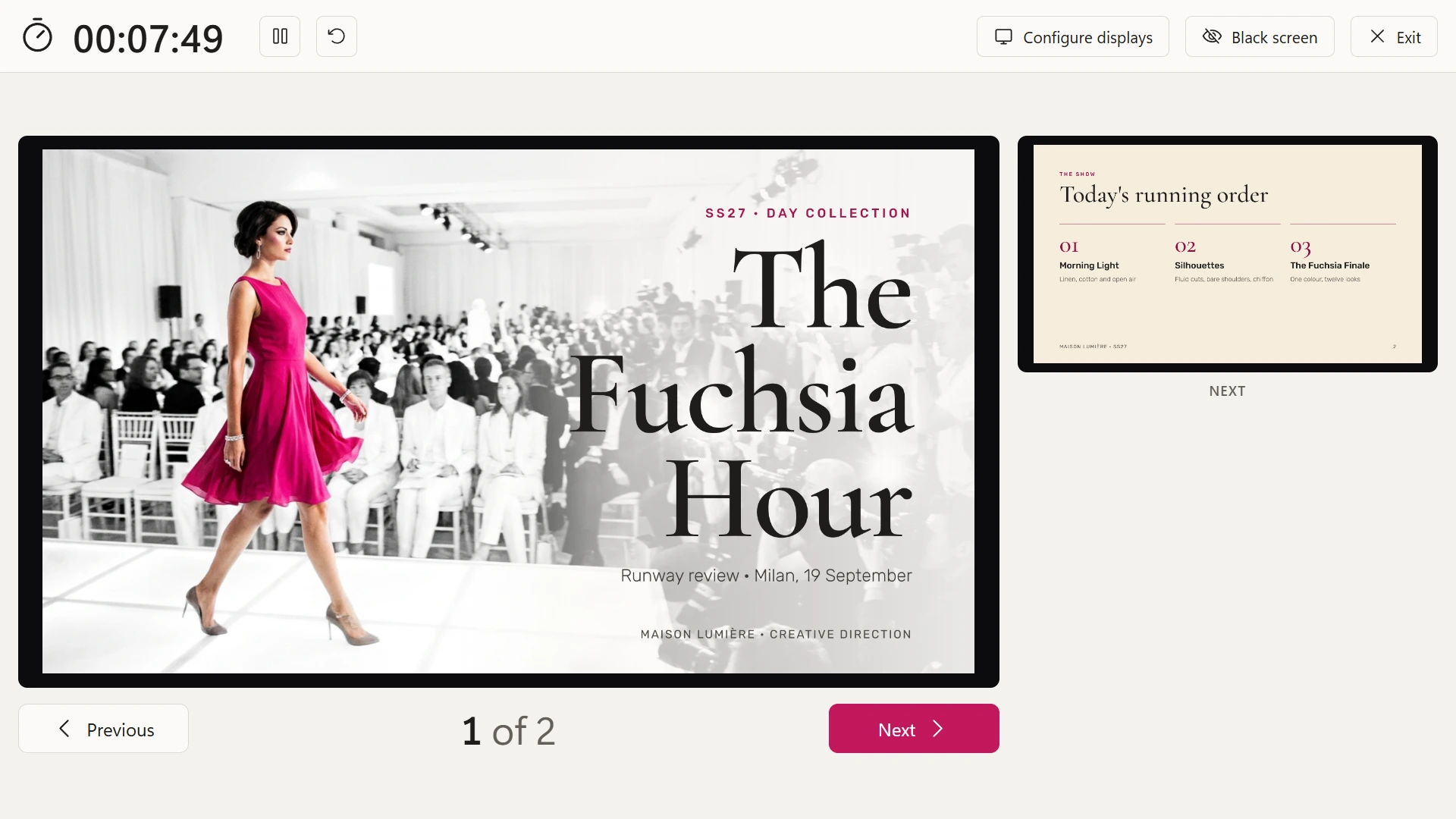1456x819 pixels.
Task: Click 'Today's running order' in the preview
Action: [x=1163, y=196]
